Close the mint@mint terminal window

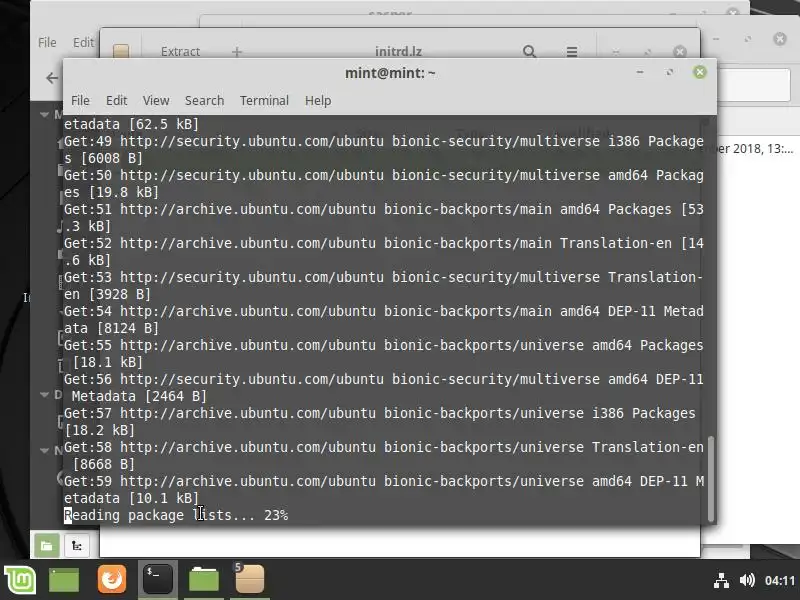point(699,72)
